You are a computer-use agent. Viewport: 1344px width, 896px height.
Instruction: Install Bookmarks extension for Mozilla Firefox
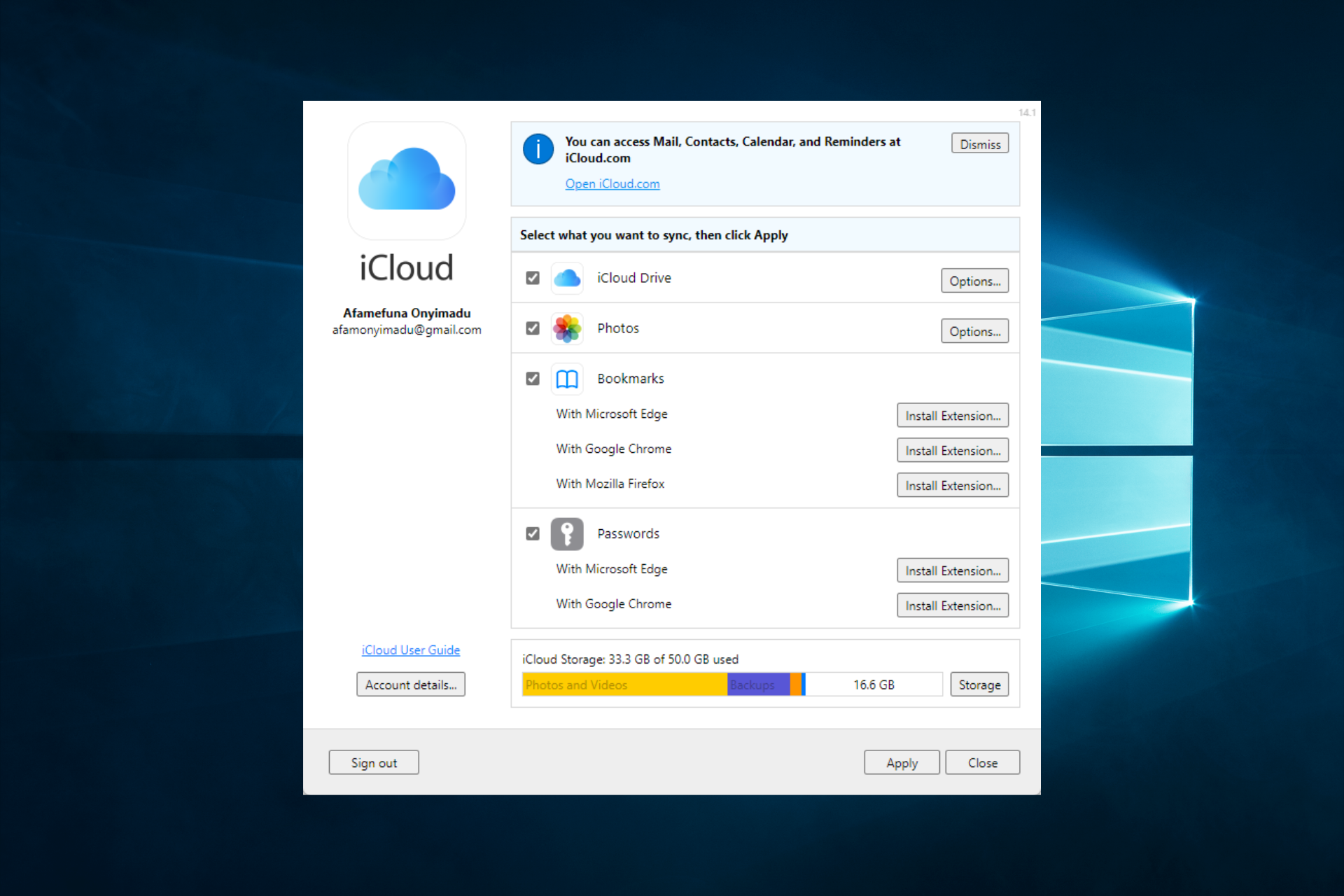(x=953, y=485)
